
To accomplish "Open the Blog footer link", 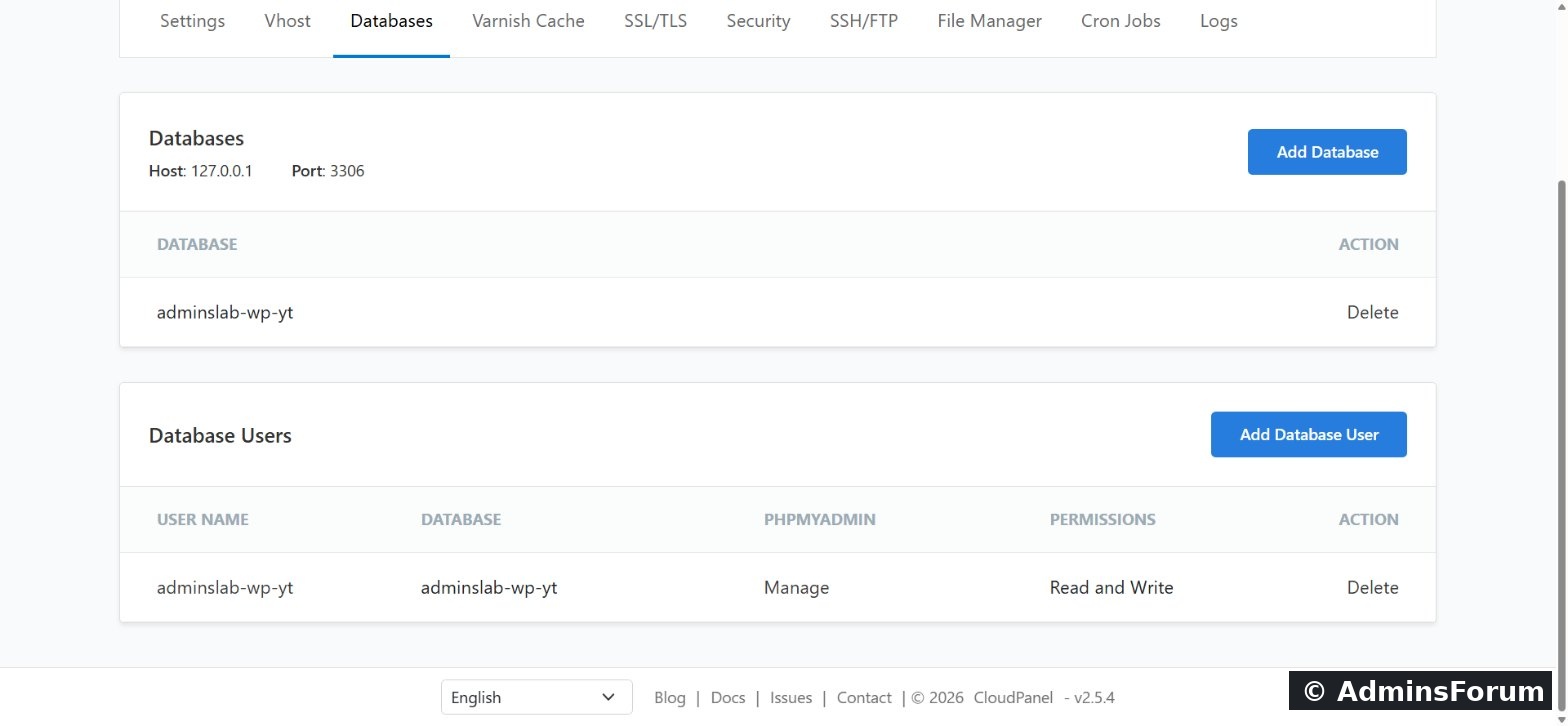I will (670, 698).
